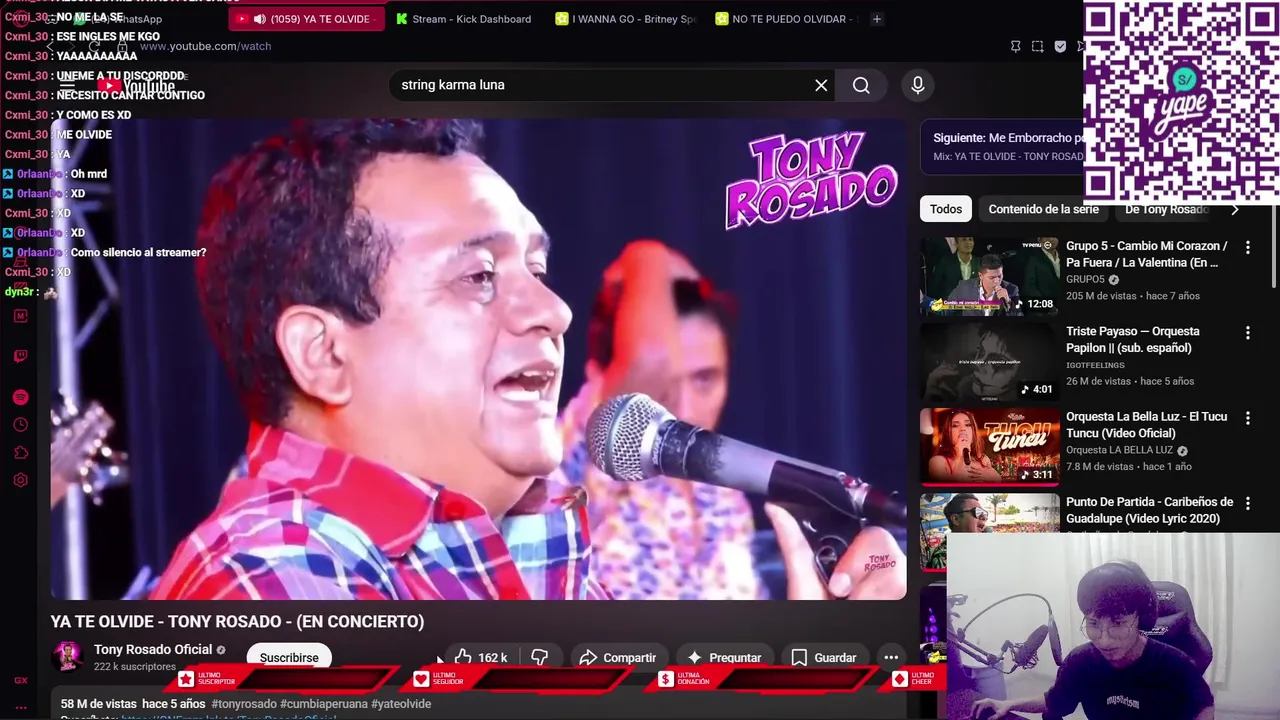Click the Preguntar button
This screenshot has height=720, width=1280.
[x=724, y=657]
